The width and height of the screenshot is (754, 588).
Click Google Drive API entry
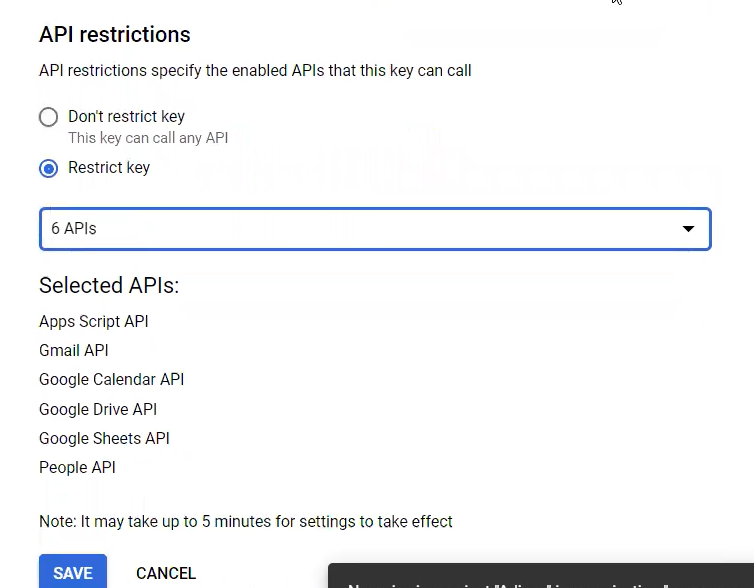pyautogui.click(x=98, y=409)
